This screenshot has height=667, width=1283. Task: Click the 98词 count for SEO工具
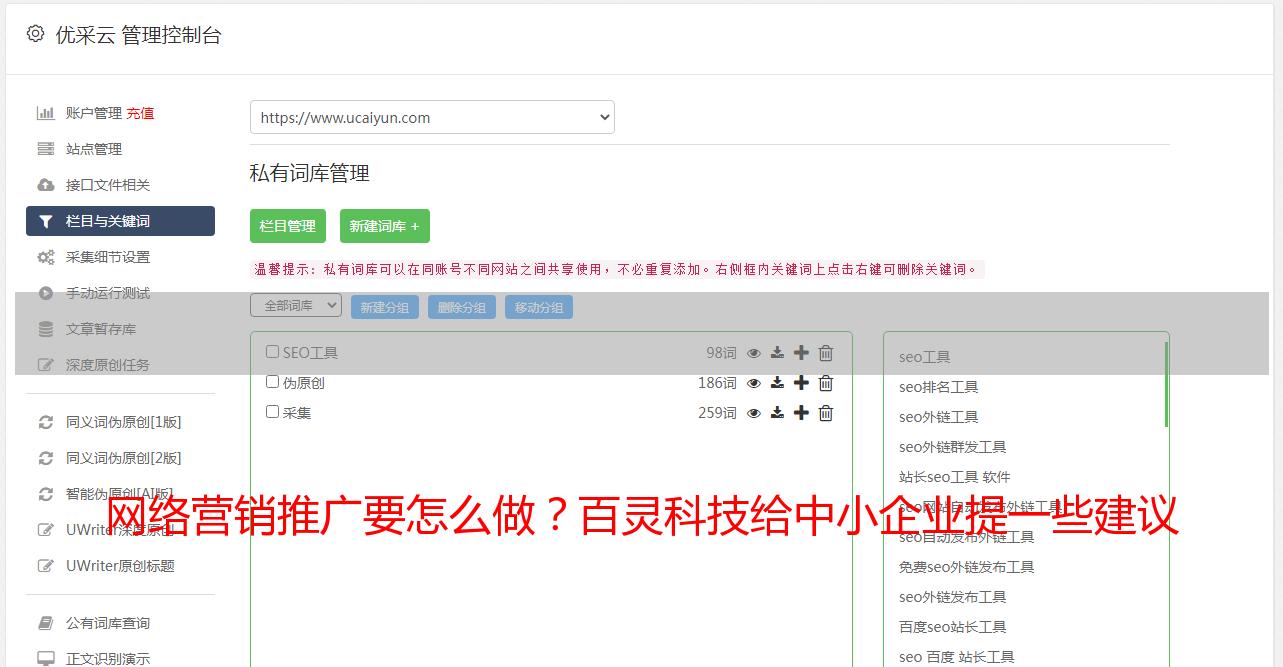click(721, 353)
